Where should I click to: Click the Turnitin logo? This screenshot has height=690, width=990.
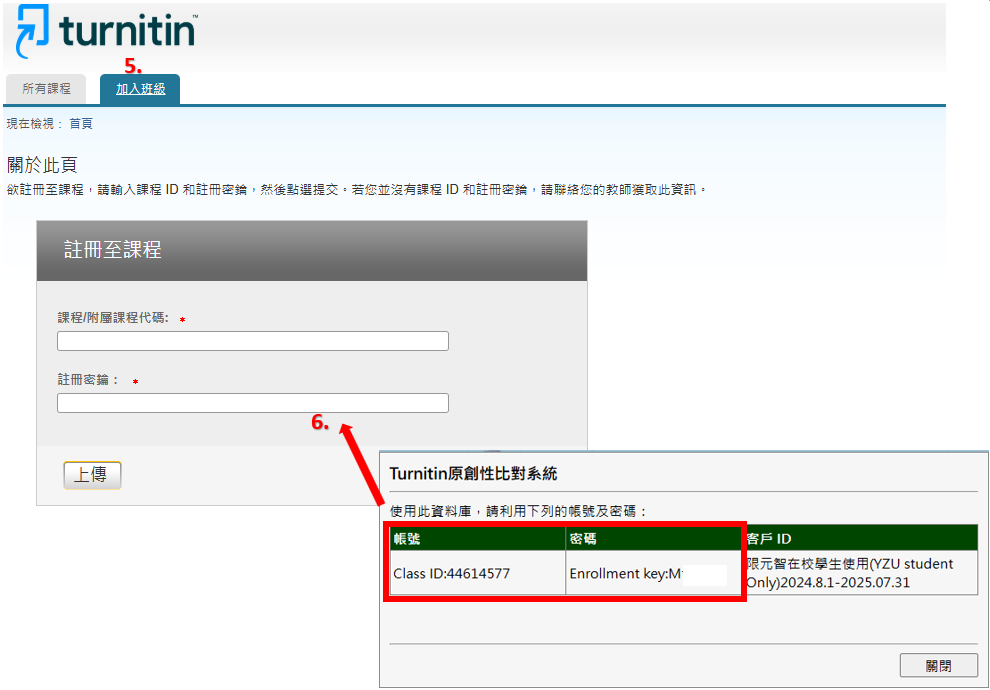[106, 31]
